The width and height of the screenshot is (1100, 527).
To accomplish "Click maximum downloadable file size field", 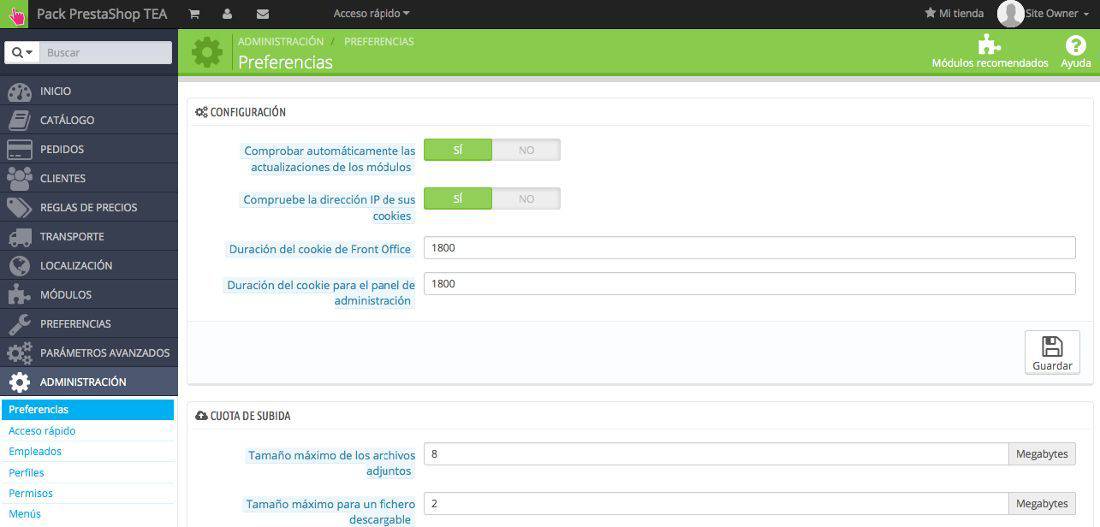I will coord(716,503).
